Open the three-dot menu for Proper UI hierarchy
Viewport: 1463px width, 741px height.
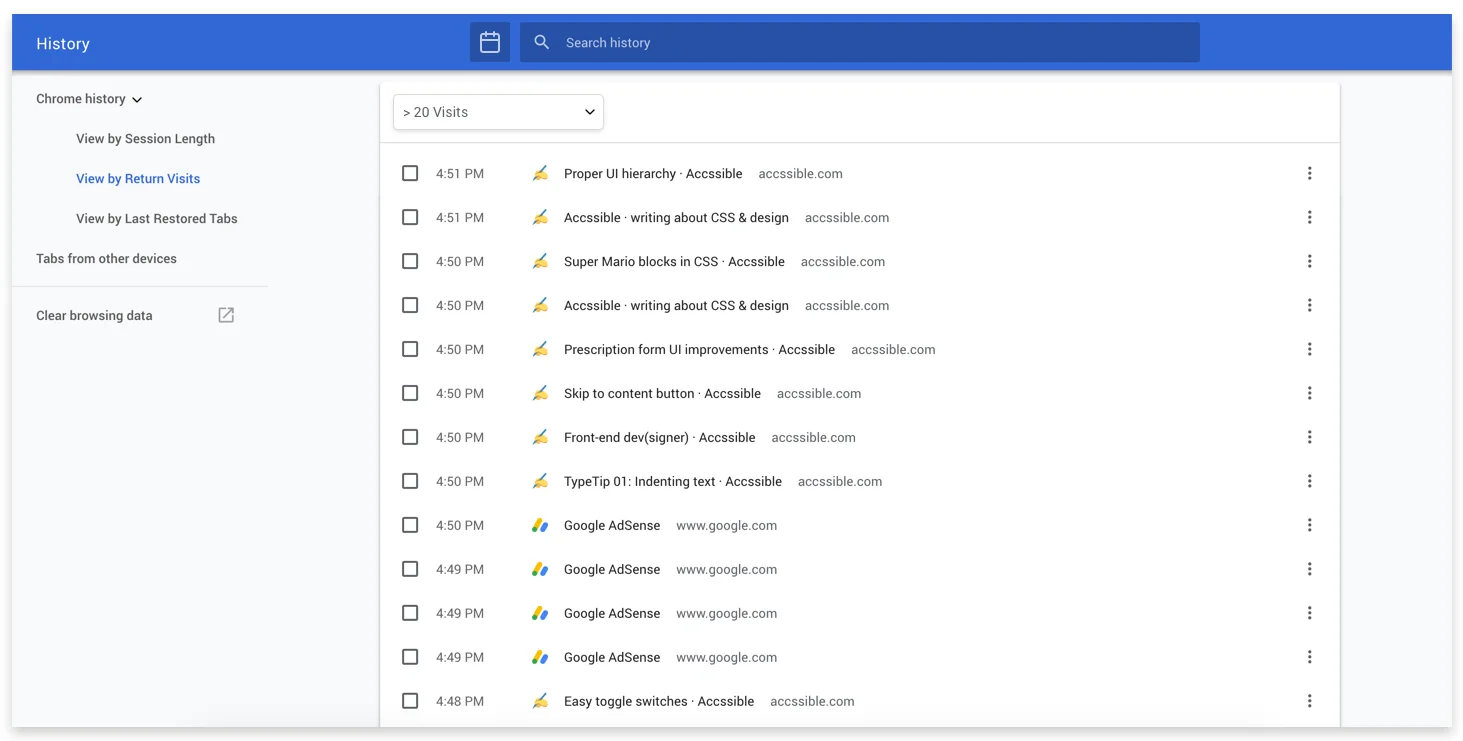(x=1310, y=172)
